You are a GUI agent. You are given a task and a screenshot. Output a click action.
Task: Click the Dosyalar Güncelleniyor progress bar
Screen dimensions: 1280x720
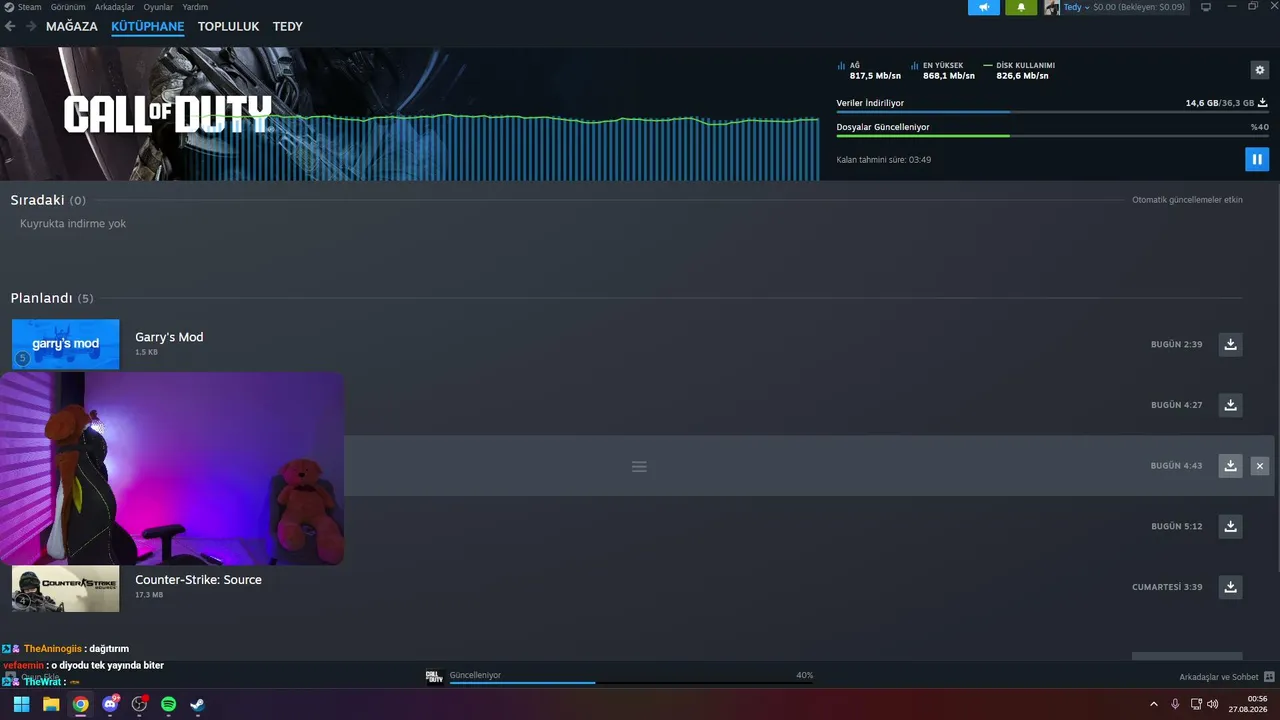pyautogui.click(x=1052, y=136)
